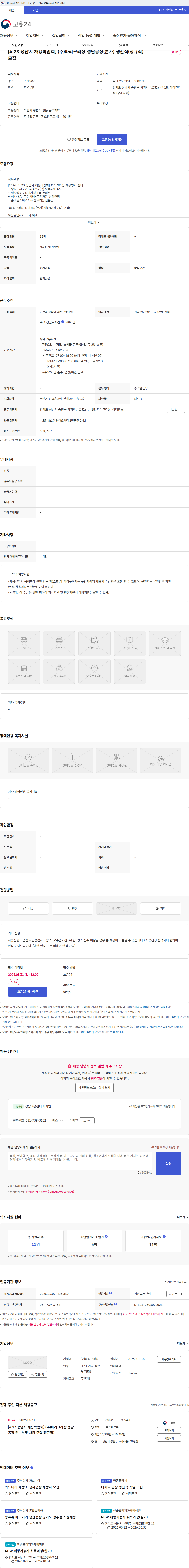The height and width of the screenshot is (1568, 189).
Task: Select the 면접 screening method
Action: point(72,908)
